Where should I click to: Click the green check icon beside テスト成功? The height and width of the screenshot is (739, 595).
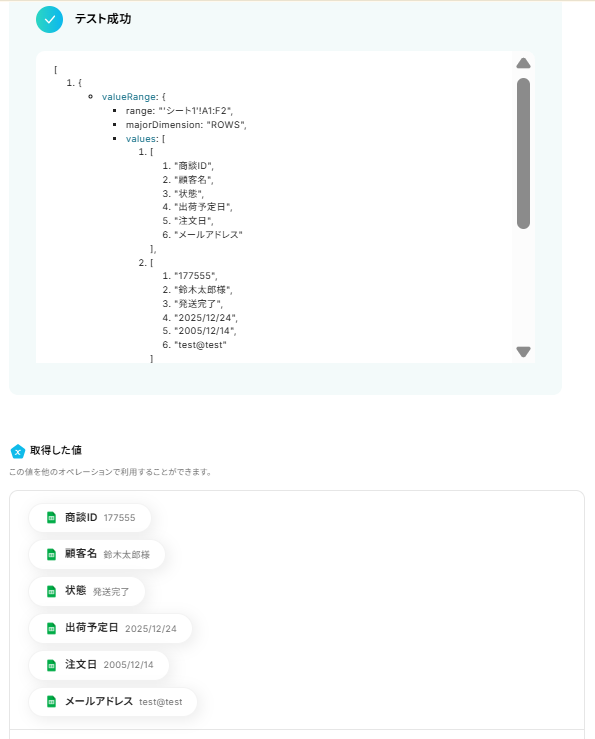point(50,19)
